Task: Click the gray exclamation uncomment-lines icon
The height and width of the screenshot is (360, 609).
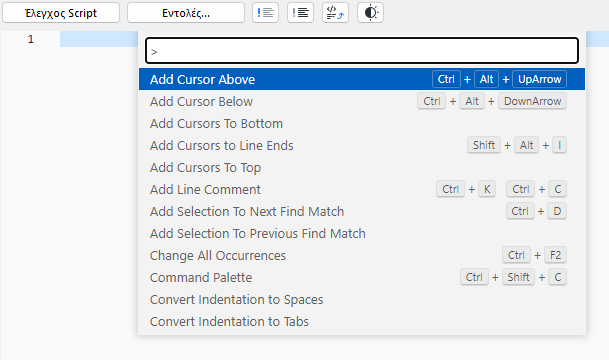Action: click(300, 13)
